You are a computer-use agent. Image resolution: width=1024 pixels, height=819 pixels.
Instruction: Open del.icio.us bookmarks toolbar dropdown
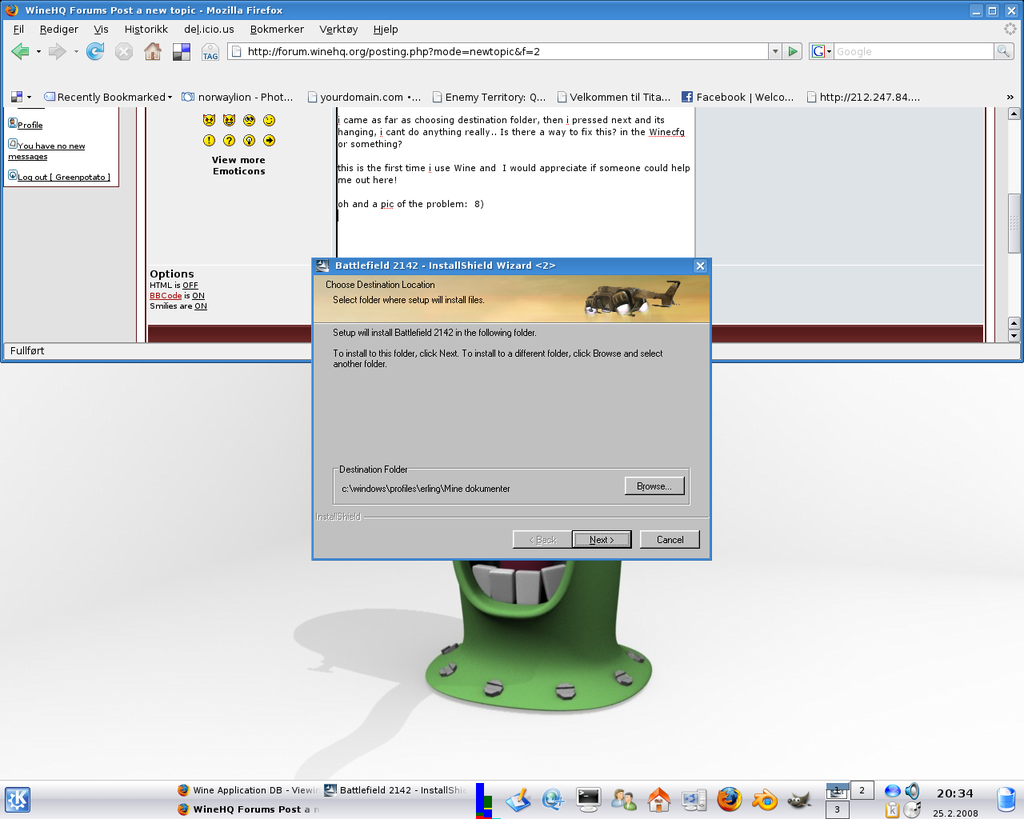click(21, 97)
